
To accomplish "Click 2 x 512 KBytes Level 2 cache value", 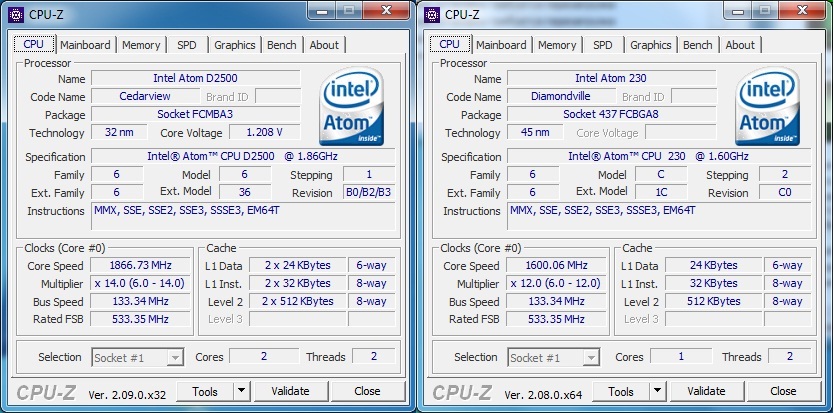I will 298,301.
